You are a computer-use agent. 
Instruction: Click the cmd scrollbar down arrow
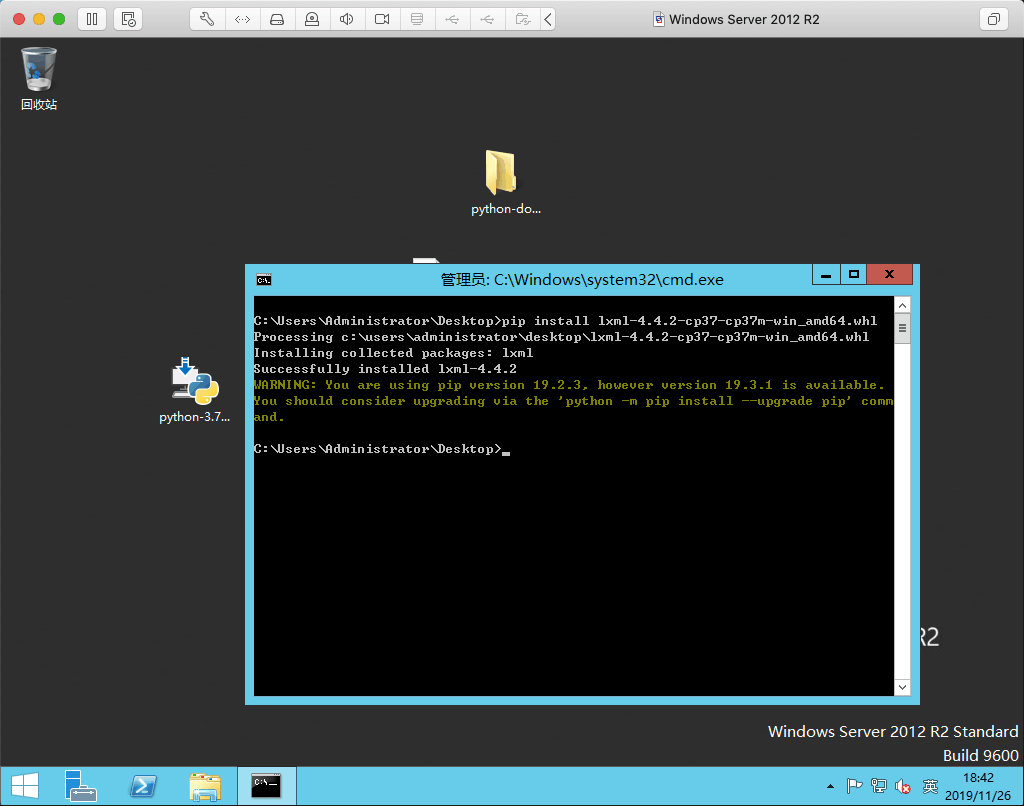[x=903, y=686]
